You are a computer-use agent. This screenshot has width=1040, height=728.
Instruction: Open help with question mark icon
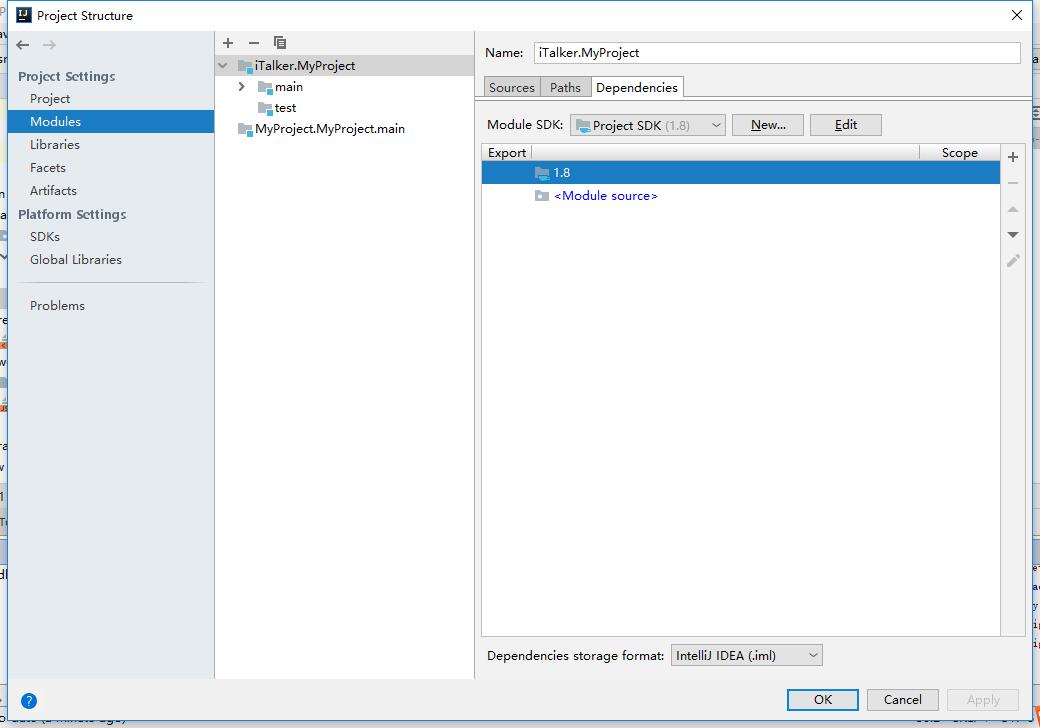click(x=29, y=701)
